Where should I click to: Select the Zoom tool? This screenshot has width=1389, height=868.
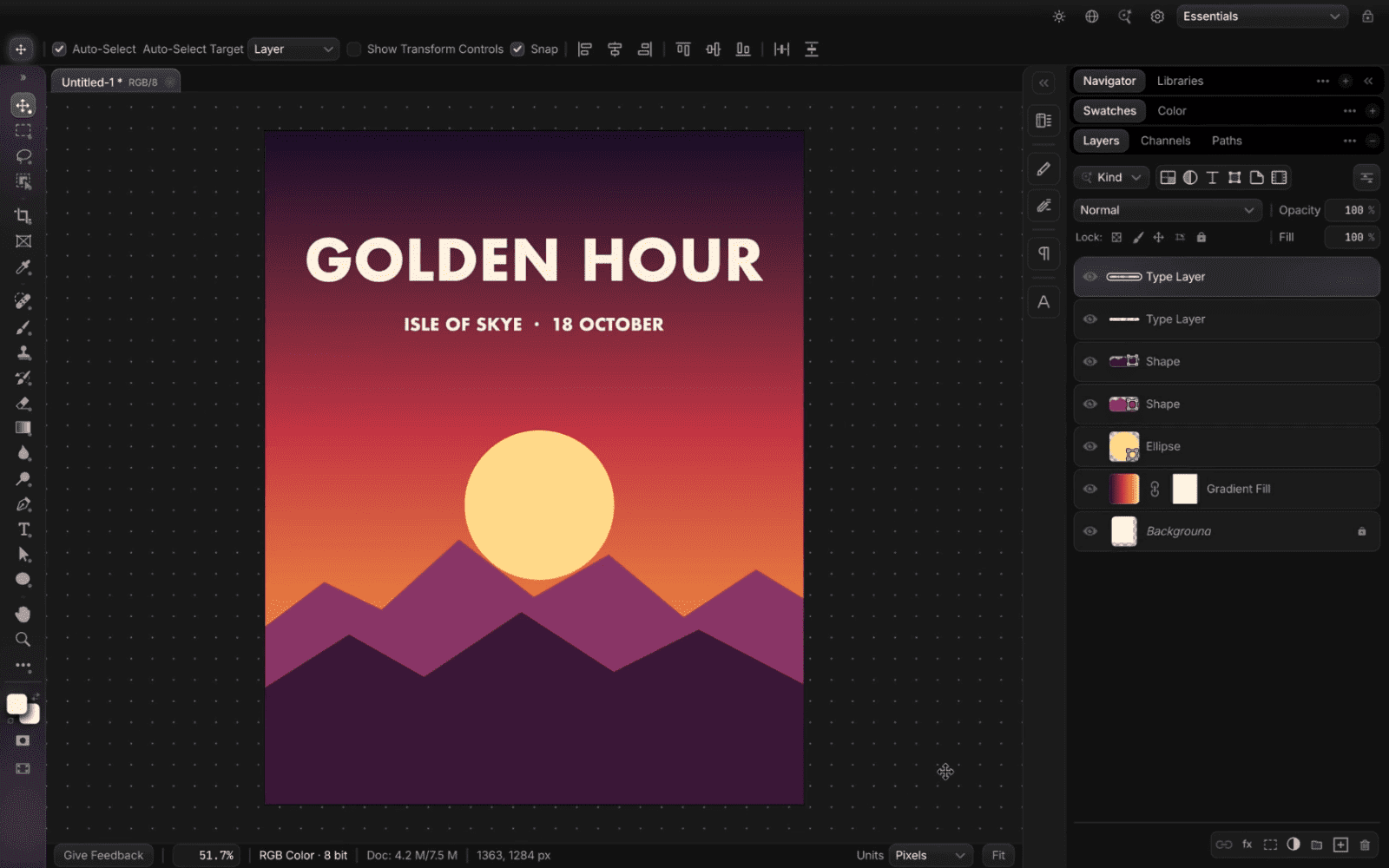point(23,640)
